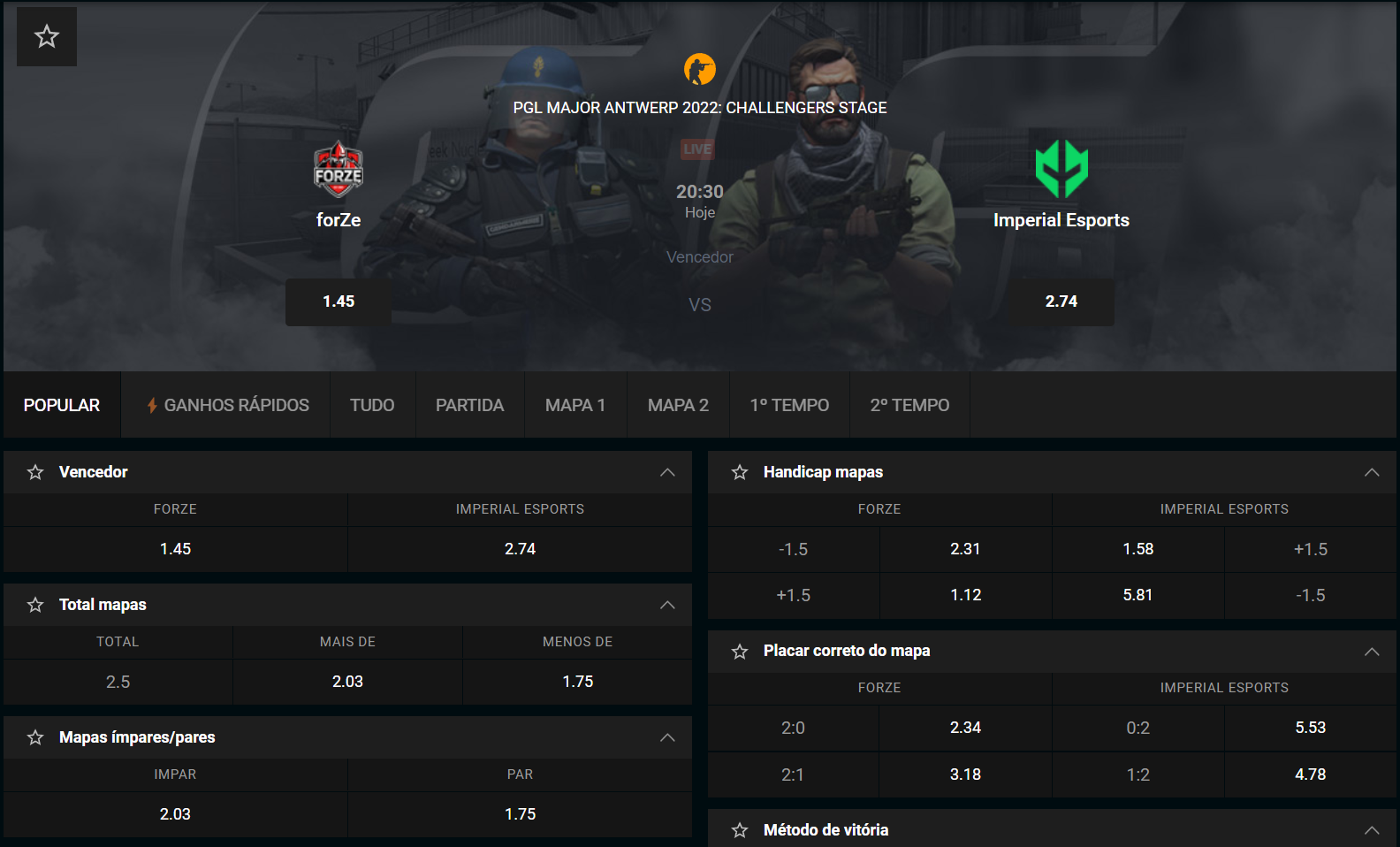Select FORZE 1.45 odds in Vencedor panel

[x=175, y=549]
